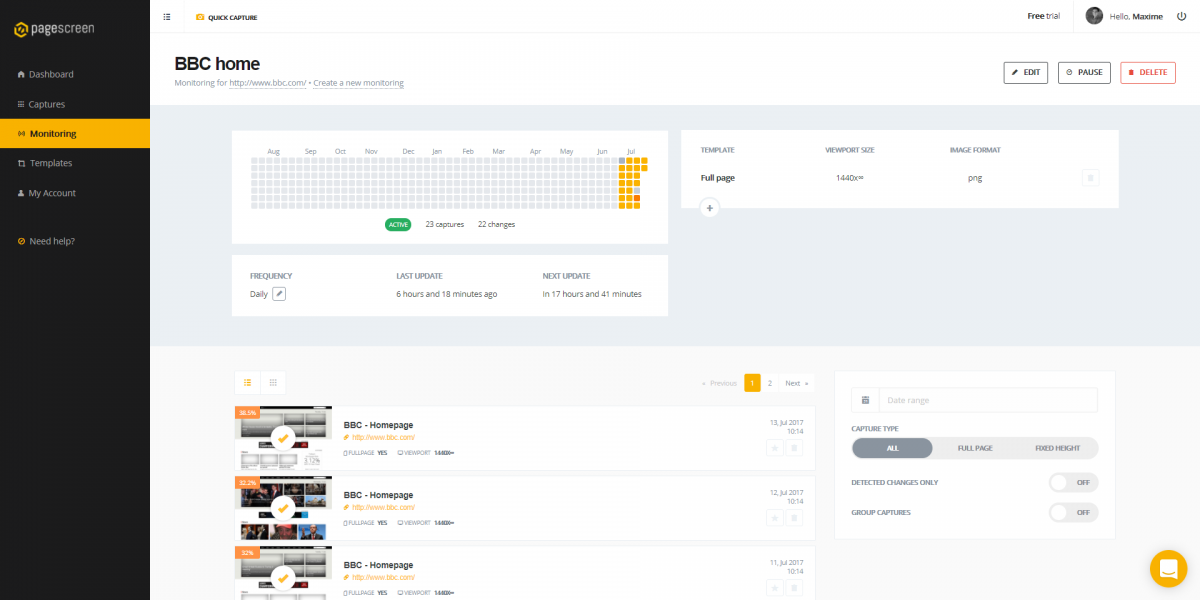Viewport: 1200px width, 600px height.
Task: Delete the 13 Jul 2017 capture
Action: 794,448
